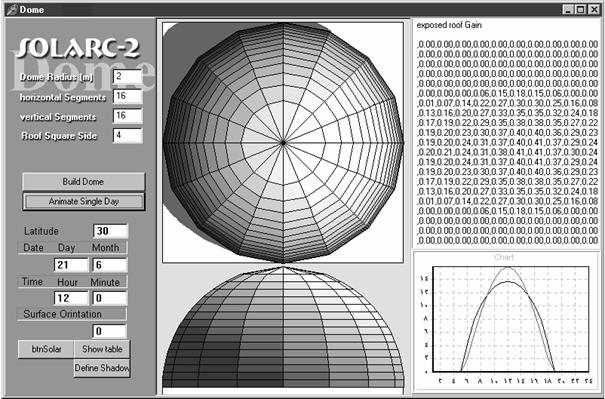Screen dimensions: 605x399
Task: Click the Build Dome button
Action: [83, 181]
